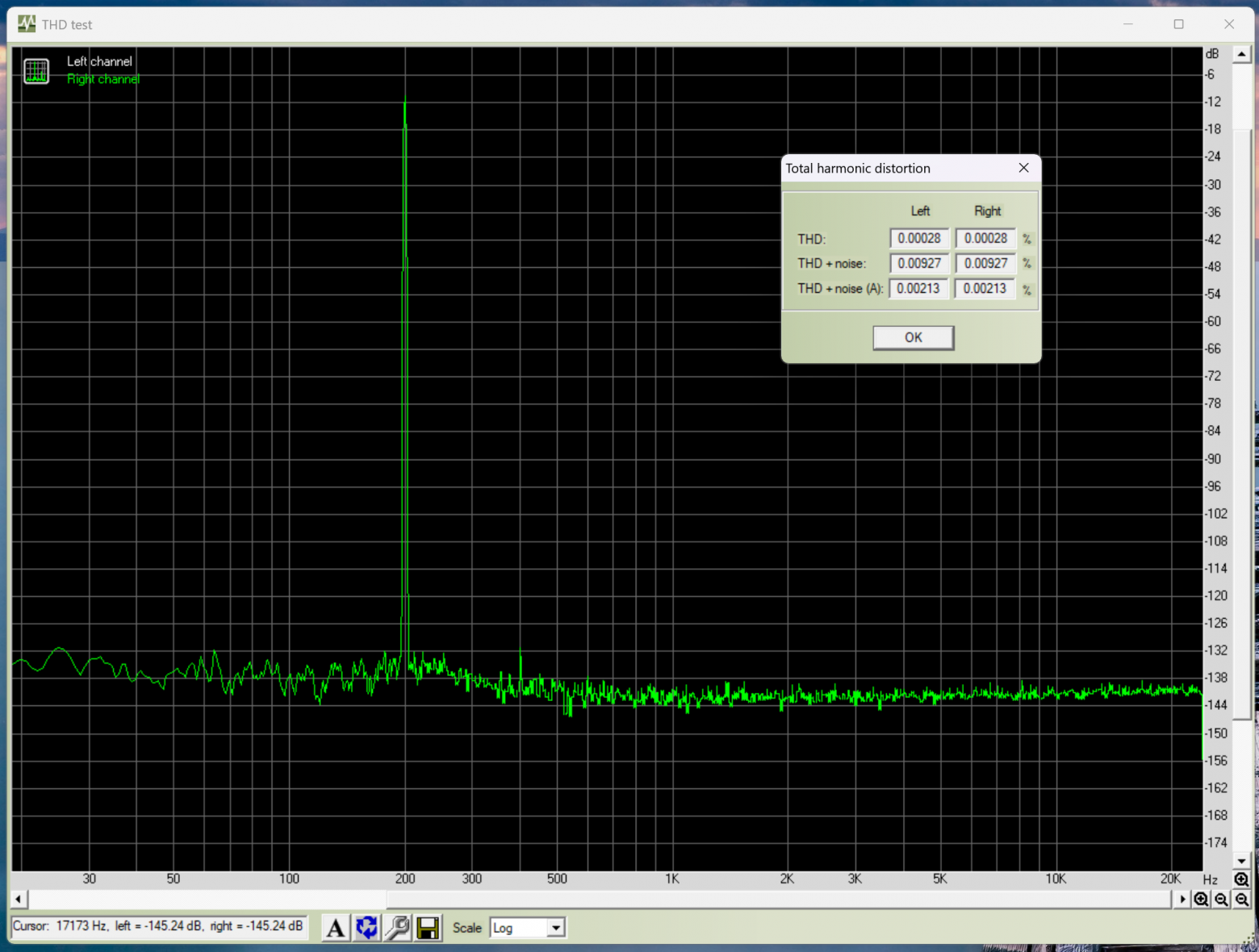This screenshot has width=1259, height=952.
Task: Select the THD + noise Right field 0.00927
Action: click(985, 263)
